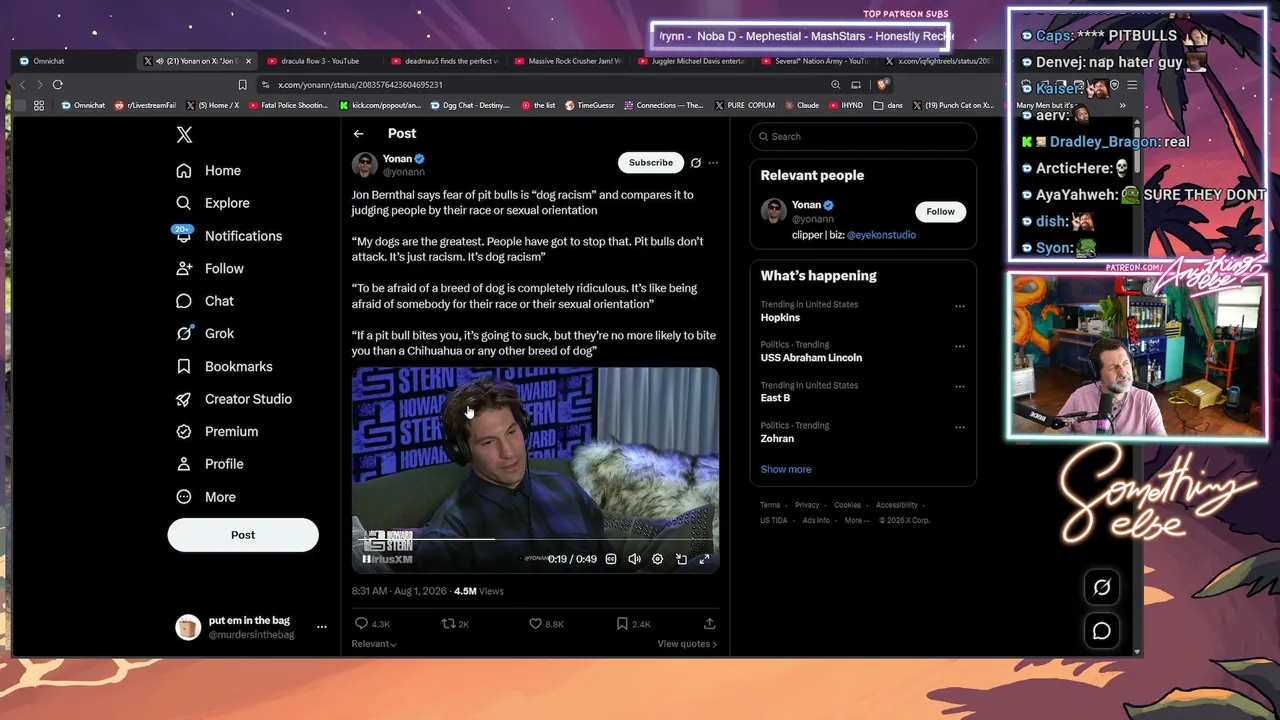
Task: Share the post via share icon
Action: coord(709,624)
